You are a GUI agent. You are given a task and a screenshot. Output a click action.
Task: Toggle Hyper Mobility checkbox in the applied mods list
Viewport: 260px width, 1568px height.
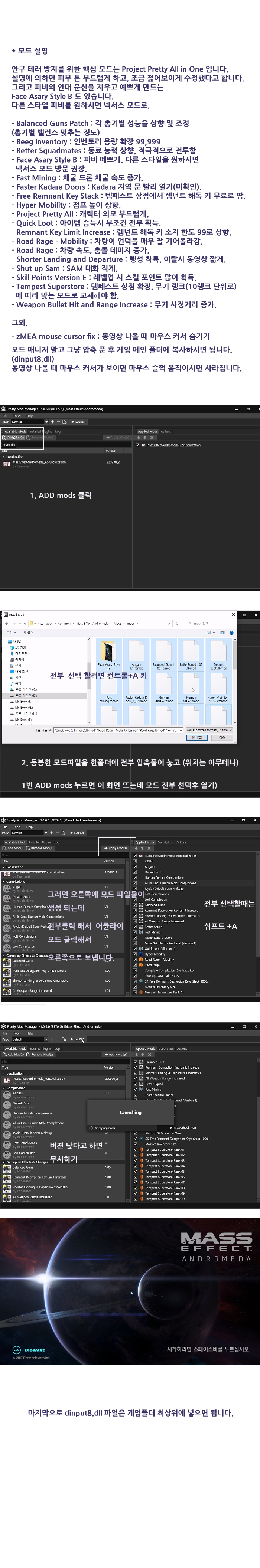135,954
